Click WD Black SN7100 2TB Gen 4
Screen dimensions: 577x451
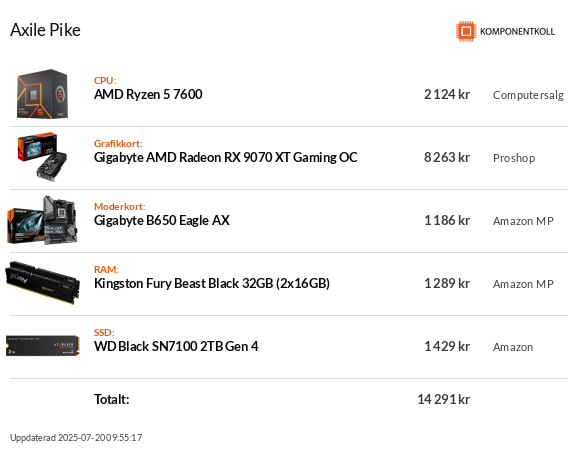click(176, 346)
